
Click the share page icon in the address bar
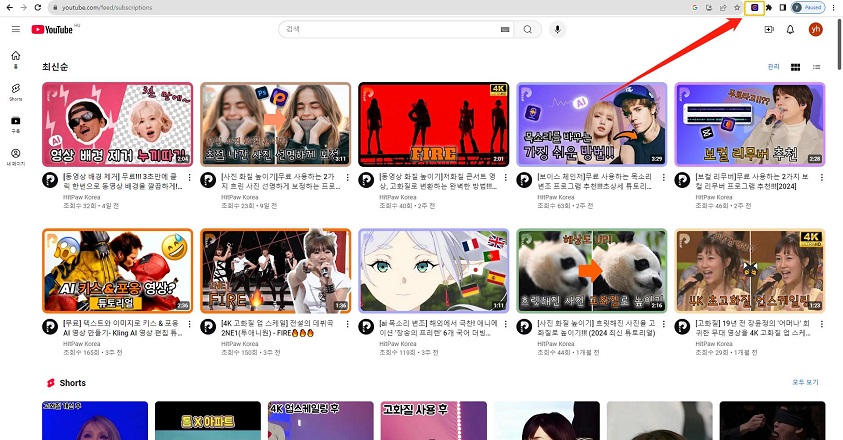[723, 8]
